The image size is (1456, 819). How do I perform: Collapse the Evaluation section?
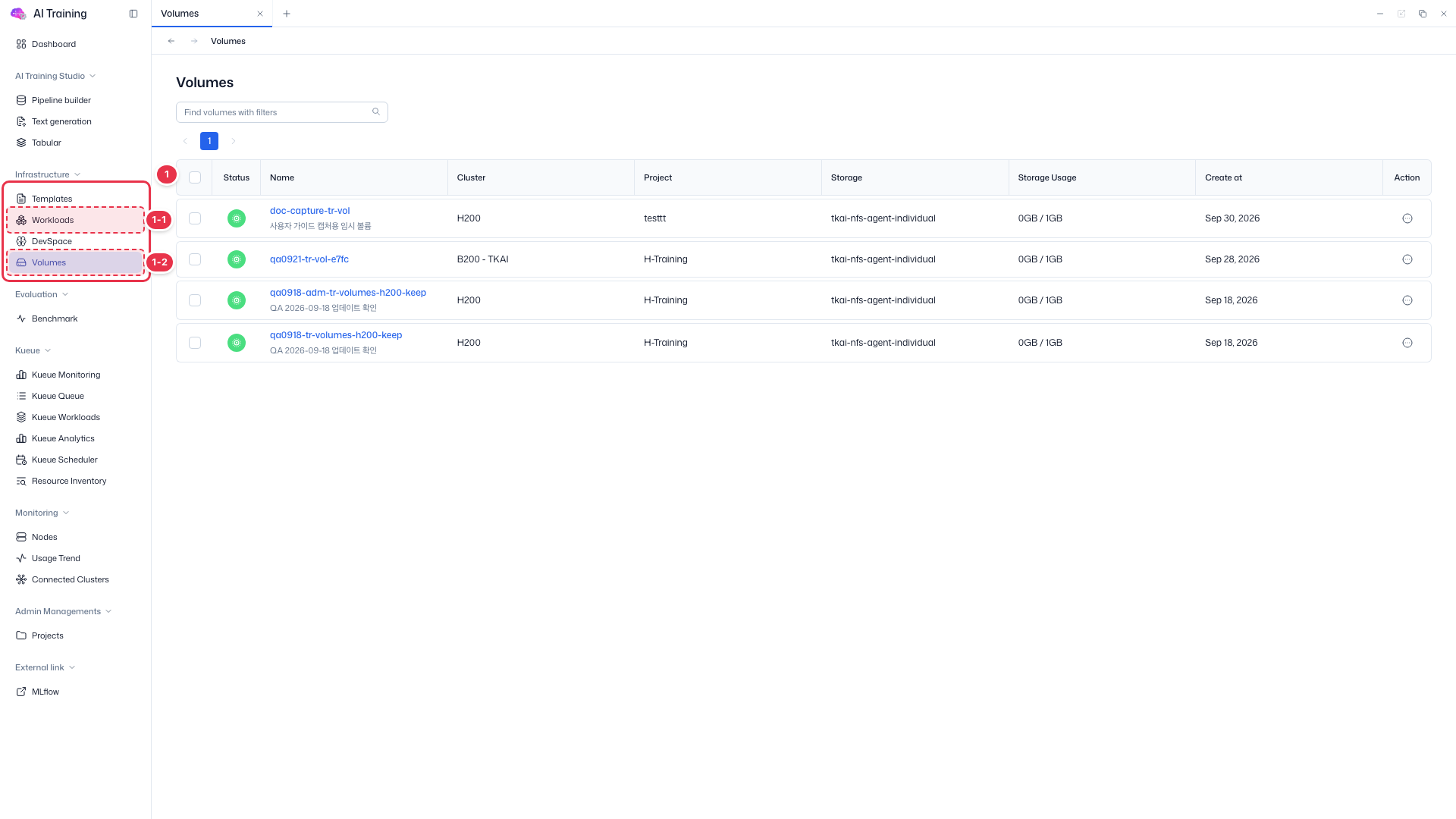pos(42,294)
